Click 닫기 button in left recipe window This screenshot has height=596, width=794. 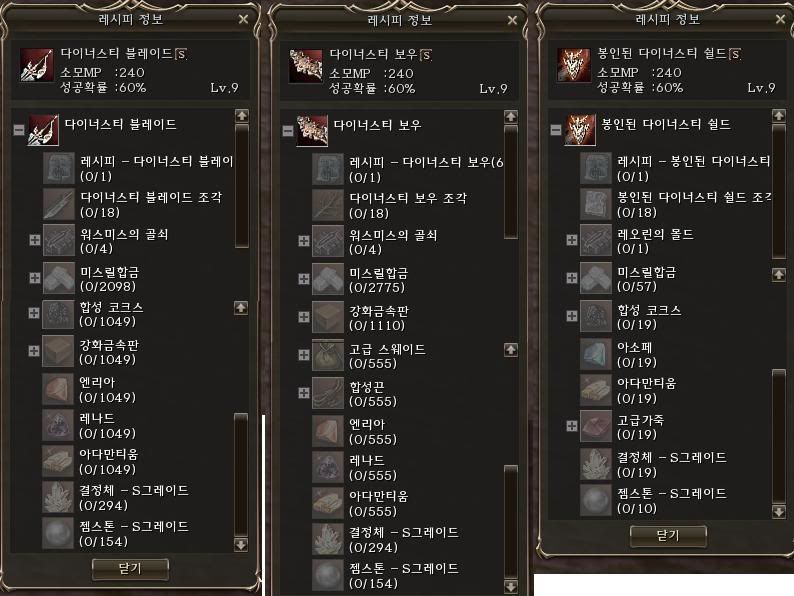click(x=130, y=569)
